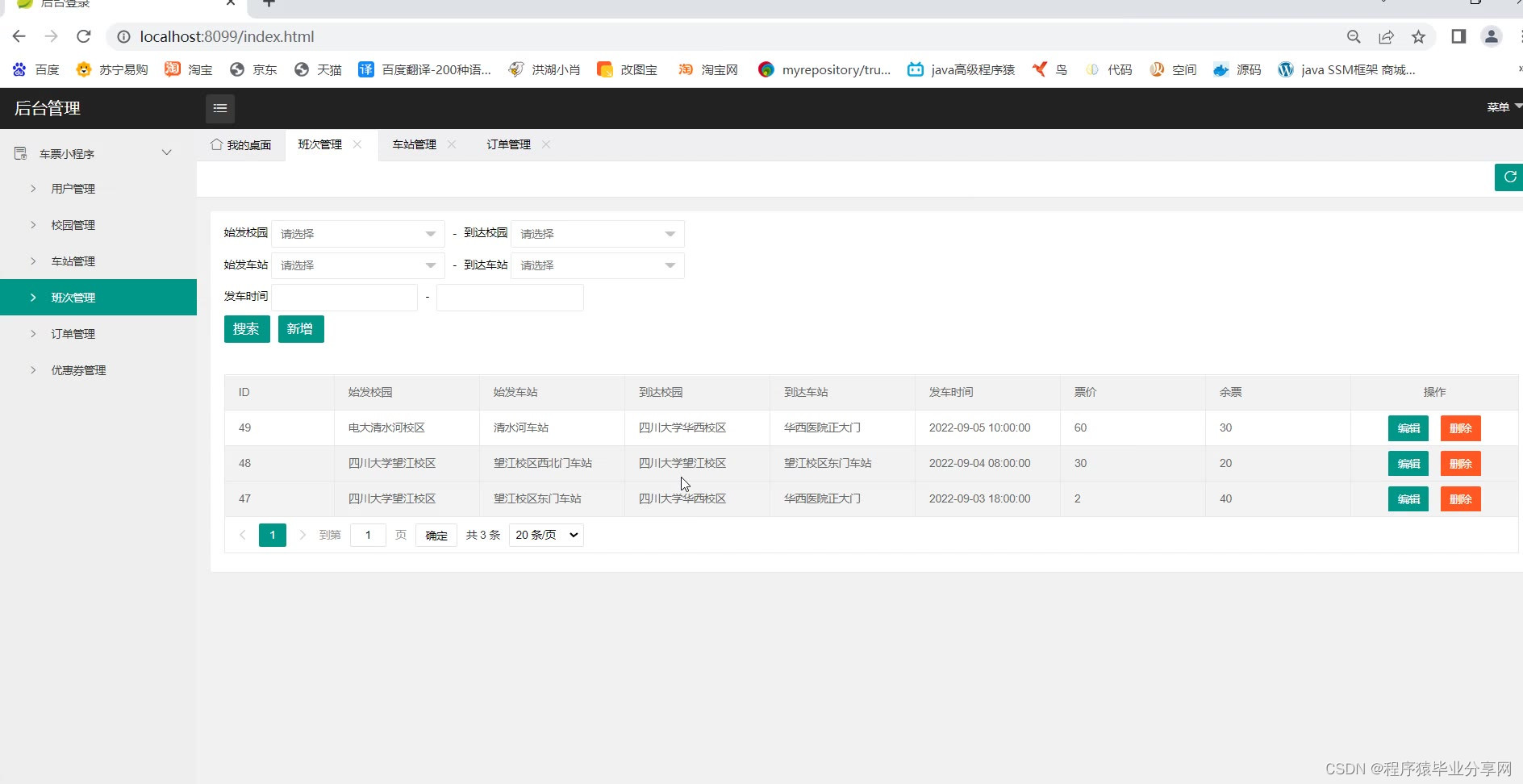This screenshot has height=784, width=1523.
Task: Click the browser back arrow
Action: pyautogui.click(x=19, y=36)
